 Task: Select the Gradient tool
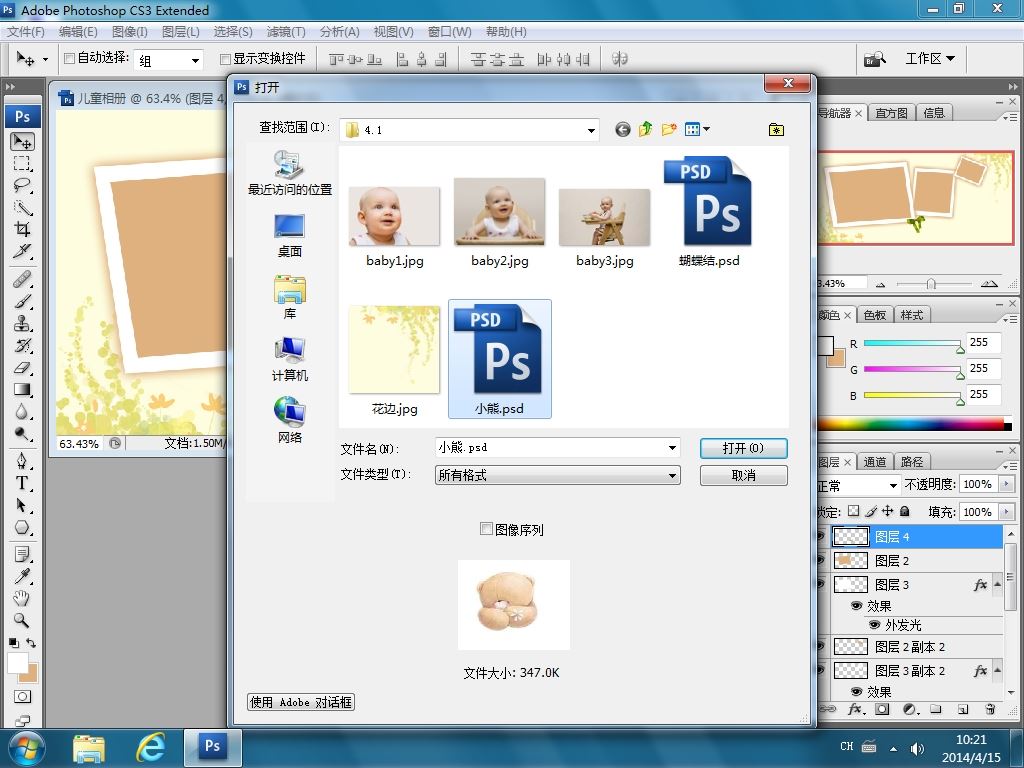pyautogui.click(x=22, y=390)
